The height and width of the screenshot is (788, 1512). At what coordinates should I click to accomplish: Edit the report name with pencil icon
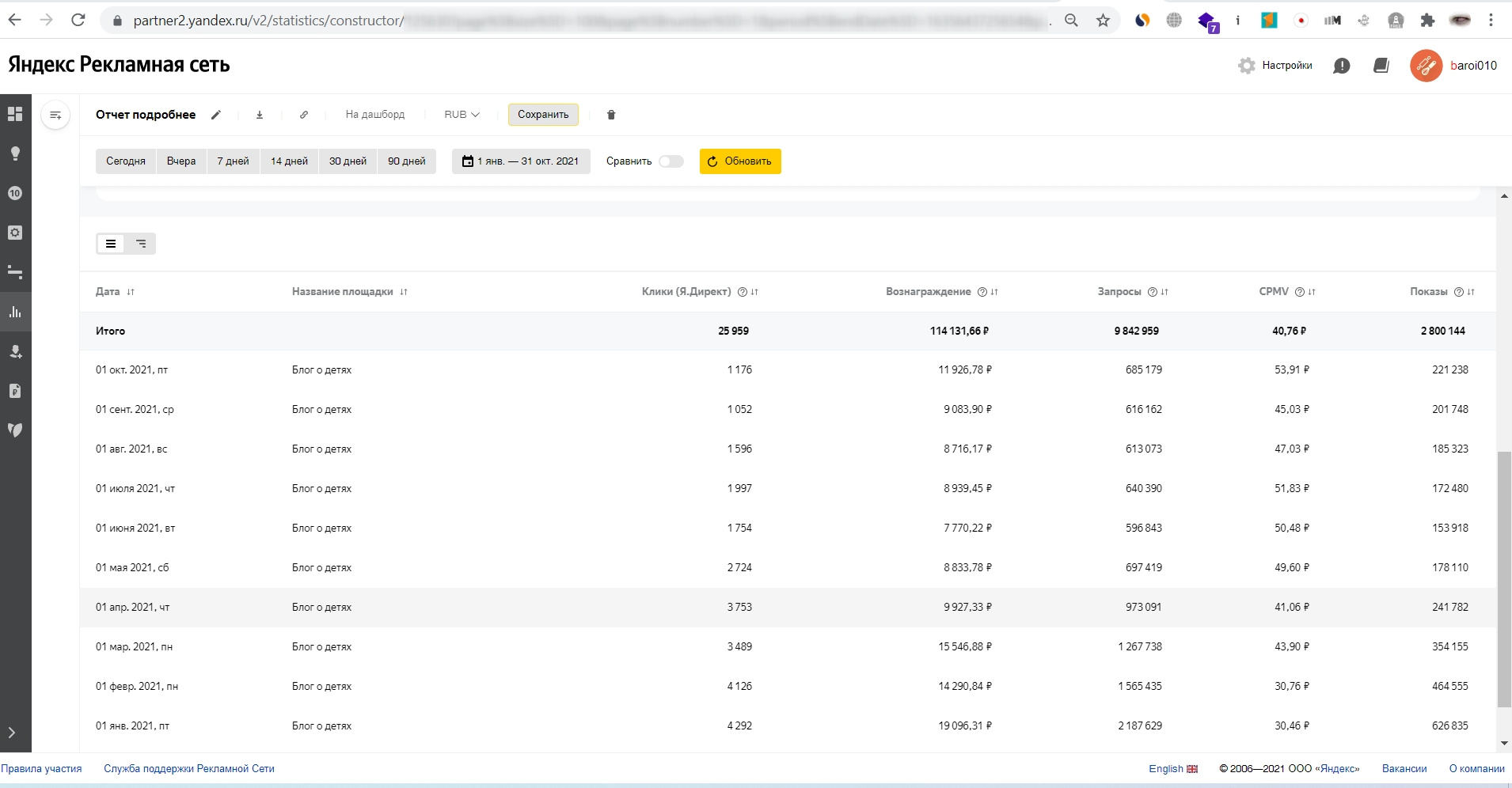(215, 115)
